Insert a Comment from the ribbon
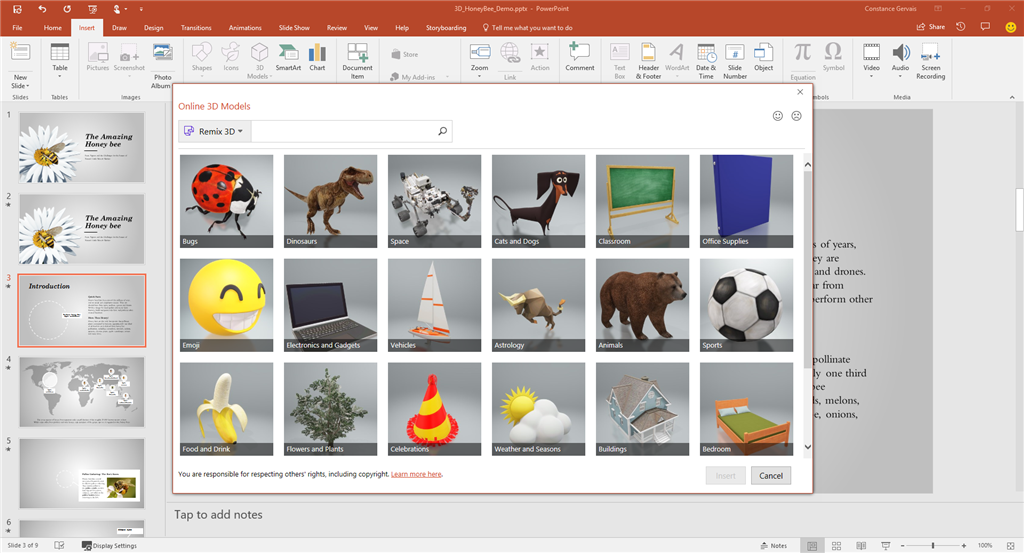The width and height of the screenshot is (1024, 553). [x=579, y=57]
